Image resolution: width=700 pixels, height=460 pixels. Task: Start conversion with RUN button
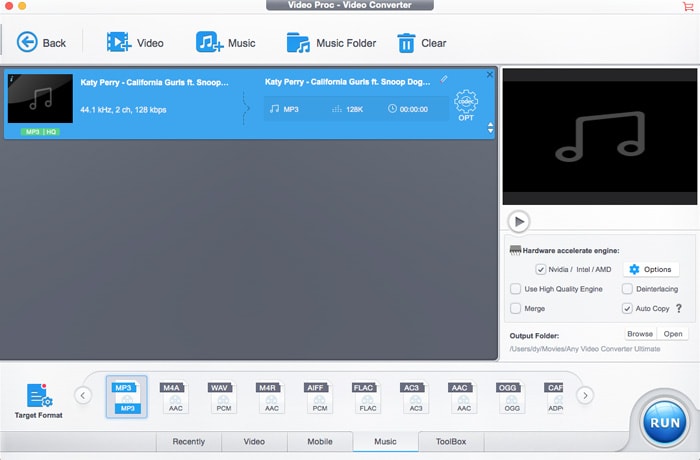[665, 422]
